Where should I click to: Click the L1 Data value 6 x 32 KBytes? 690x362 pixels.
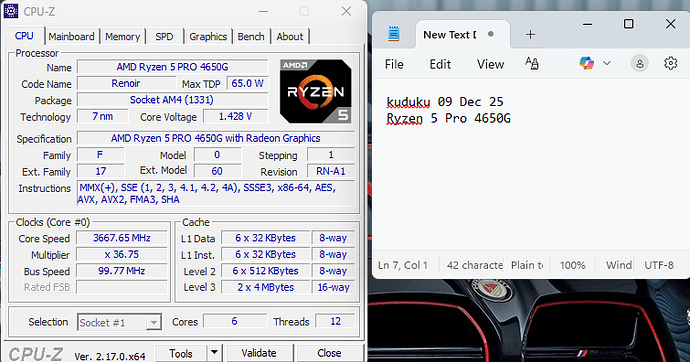coord(265,238)
